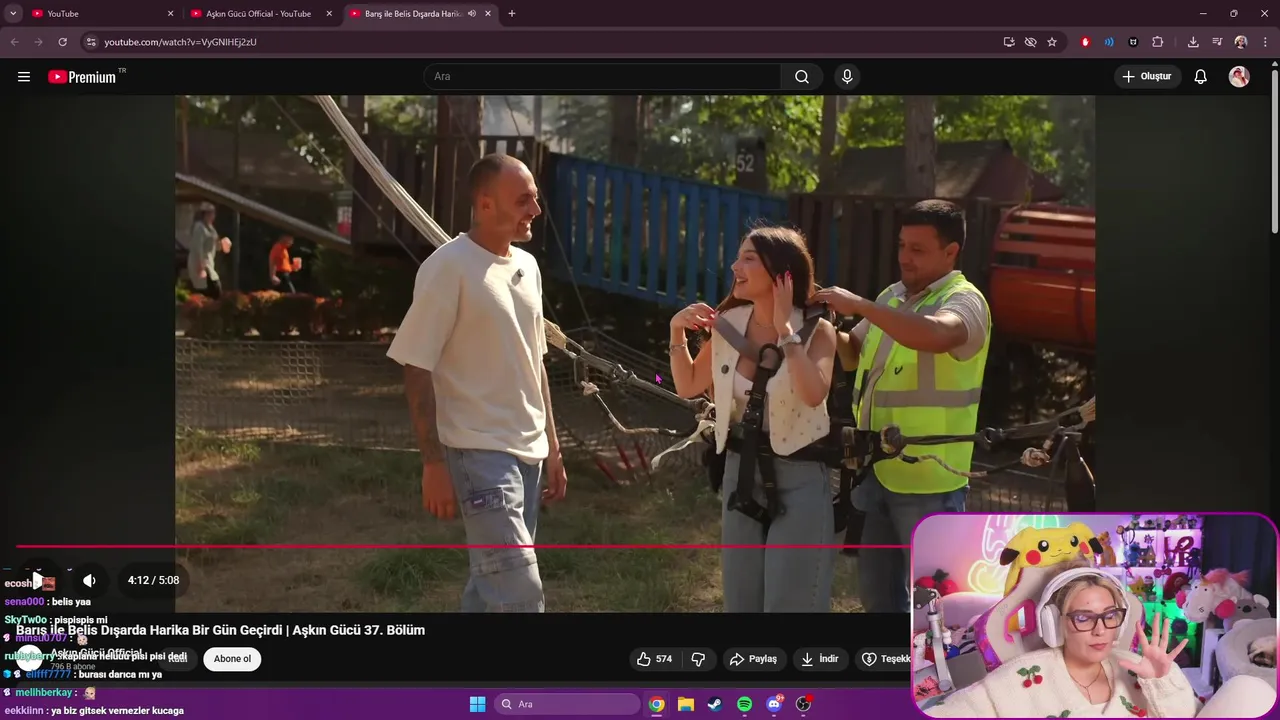Viewport: 1280px width, 720px height.
Task: Go forward with the browser forward arrow
Action: pyautogui.click(x=38, y=42)
